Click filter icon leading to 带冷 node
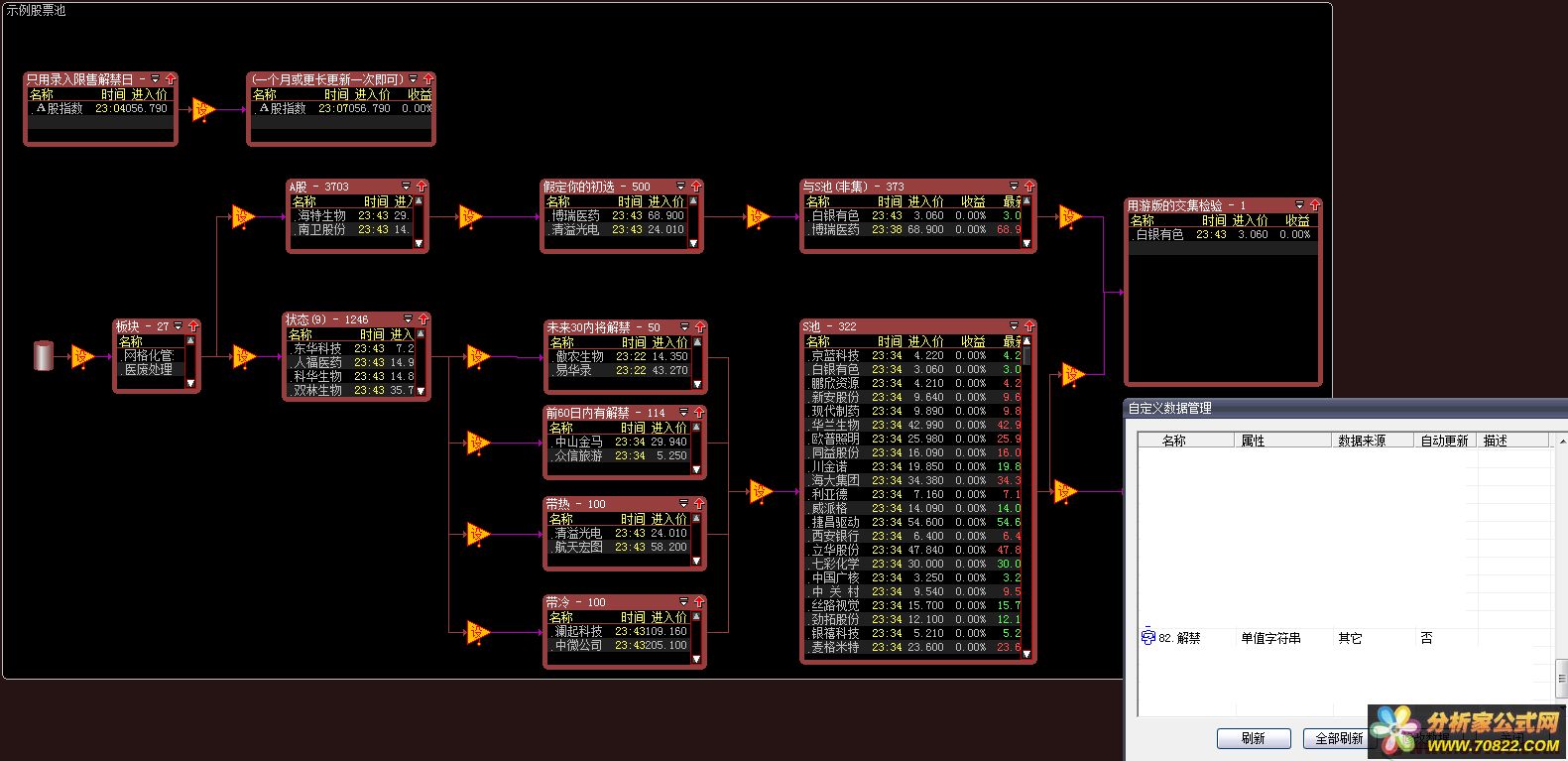This screenshot has width=1568, height=761. tap(478, 631)
